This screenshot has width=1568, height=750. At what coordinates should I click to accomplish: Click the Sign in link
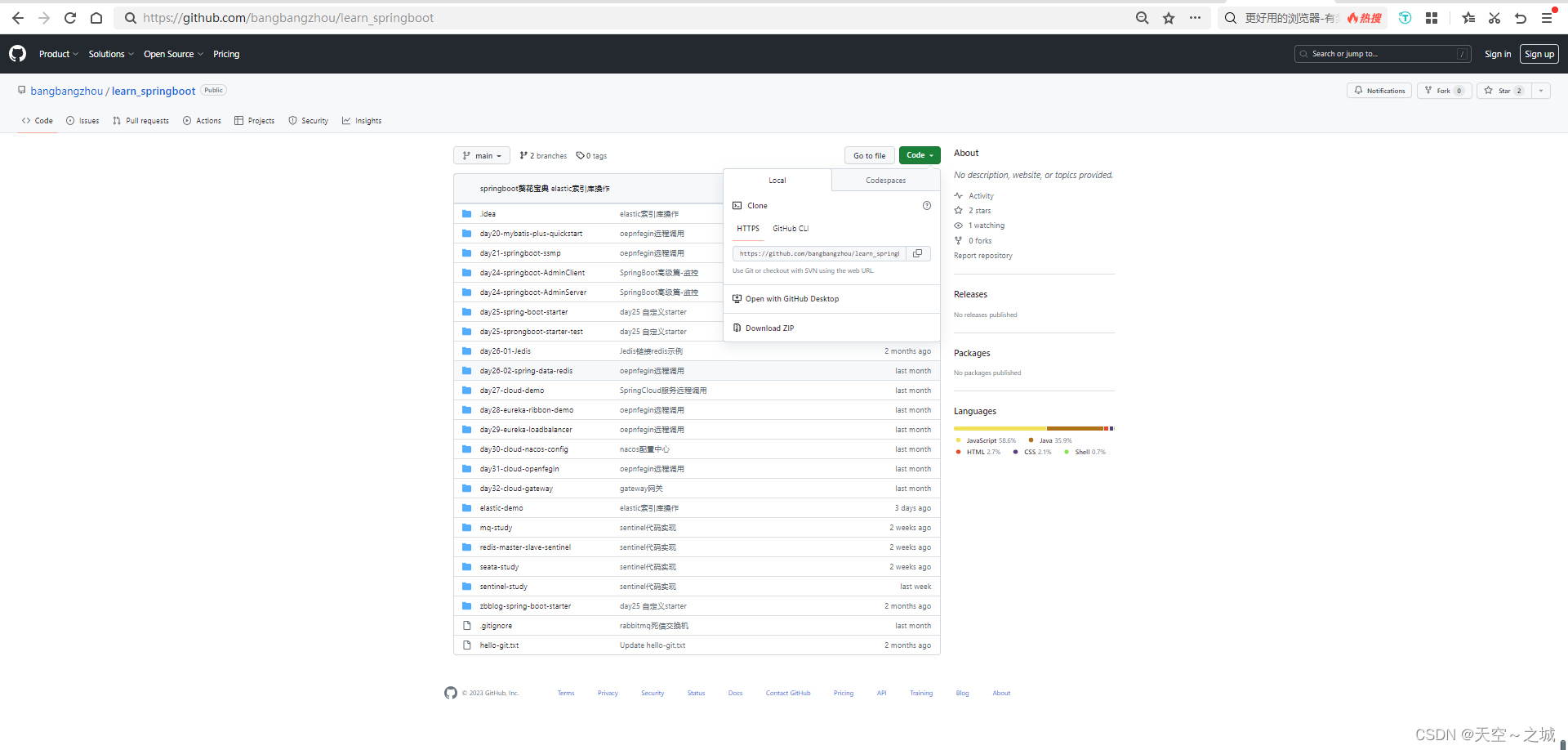(1498, 54)
